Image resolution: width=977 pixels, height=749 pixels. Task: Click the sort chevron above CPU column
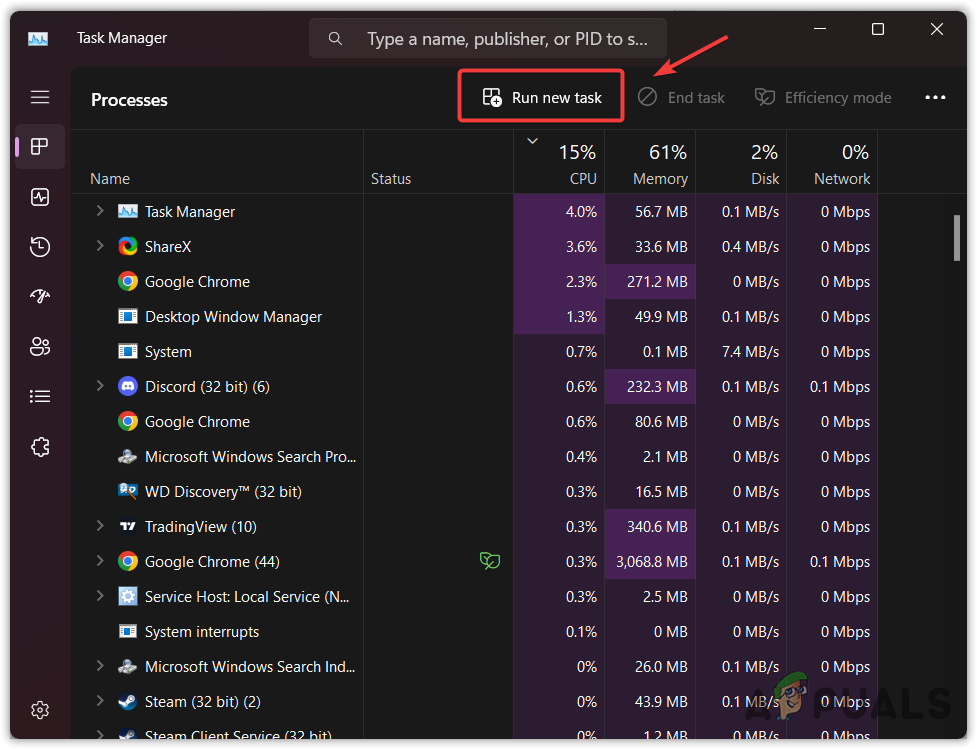pyautogui.click(x=533, y=141)
